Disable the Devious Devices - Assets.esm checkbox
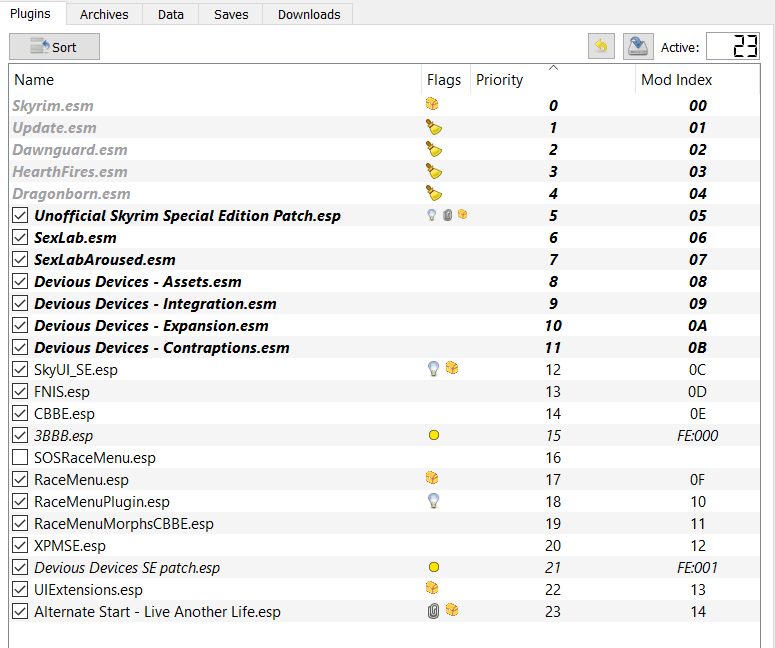Screen dimensions: 775x648 point(20,282)
